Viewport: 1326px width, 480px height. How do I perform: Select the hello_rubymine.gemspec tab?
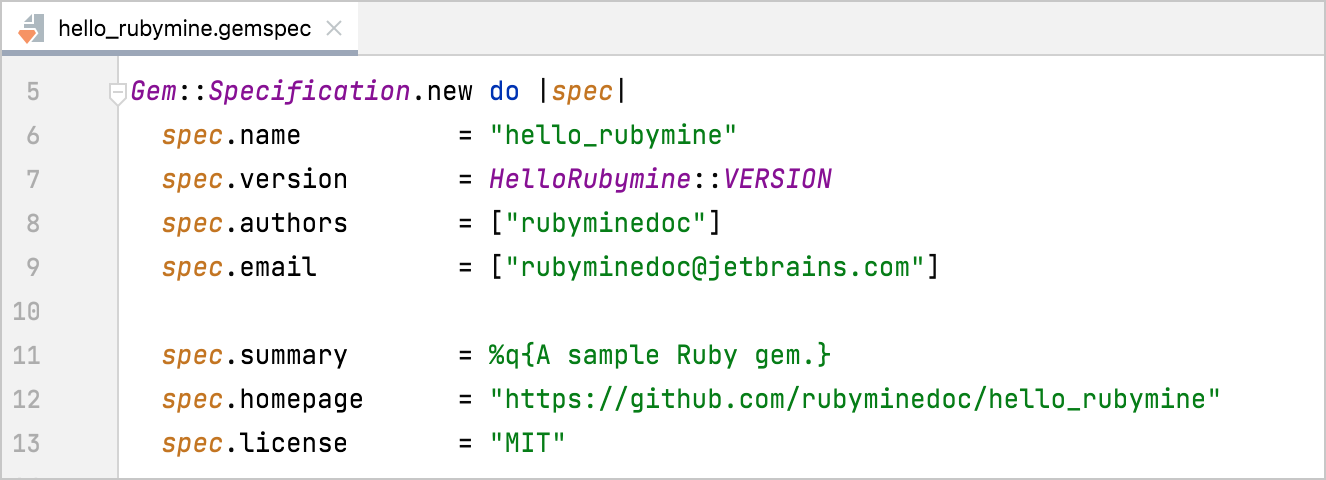point(185,28)
